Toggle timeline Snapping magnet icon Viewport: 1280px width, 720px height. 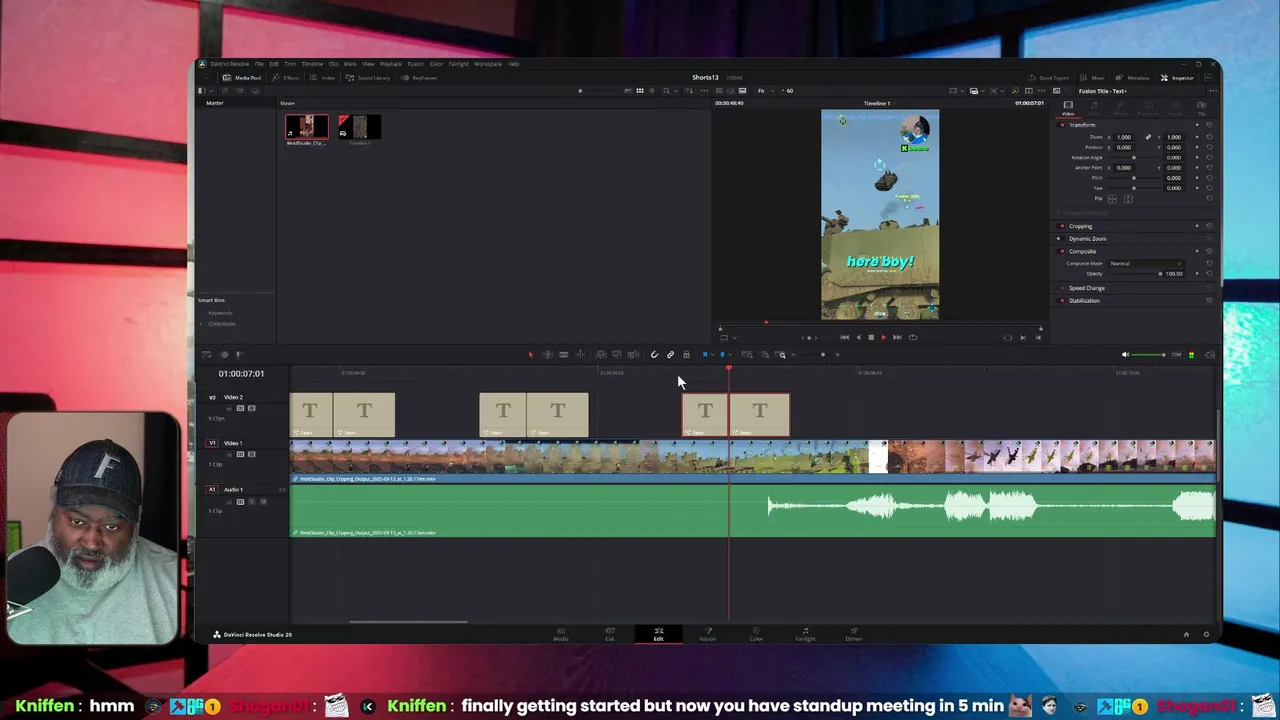click(x=655, y=355)
